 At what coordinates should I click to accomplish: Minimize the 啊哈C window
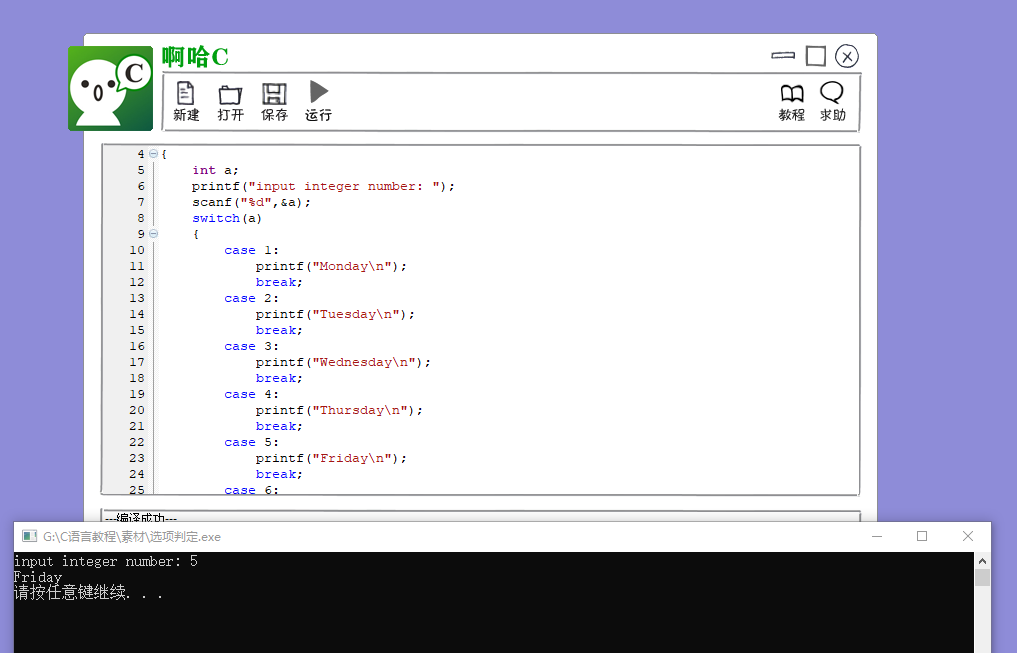point(783,56)
